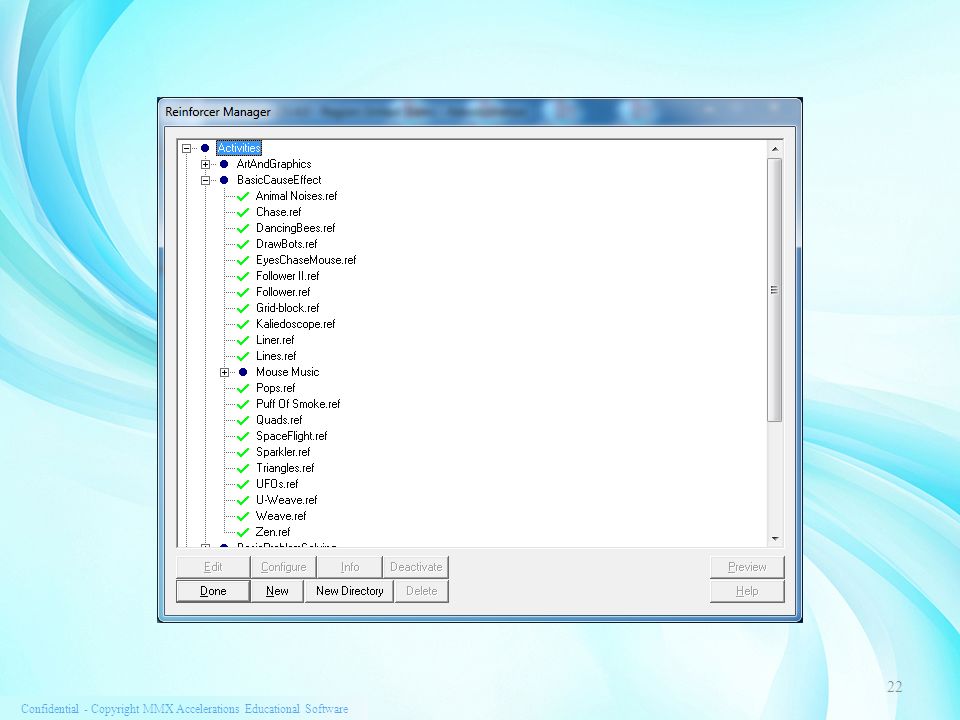Viewport: 960px width, 720px height.
Task: Click the green checkmark of Kaliedoscope.ref
Action: pos(243,324)
